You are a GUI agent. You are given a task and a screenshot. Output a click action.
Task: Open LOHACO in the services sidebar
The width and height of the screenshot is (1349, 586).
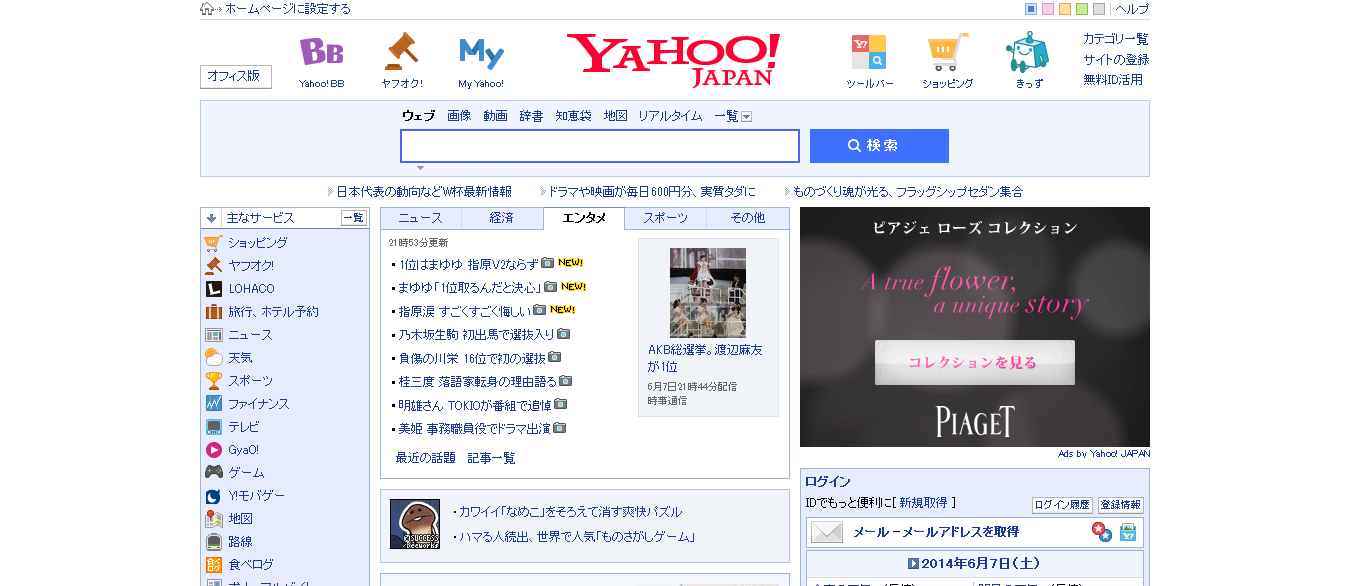[251, 289]
